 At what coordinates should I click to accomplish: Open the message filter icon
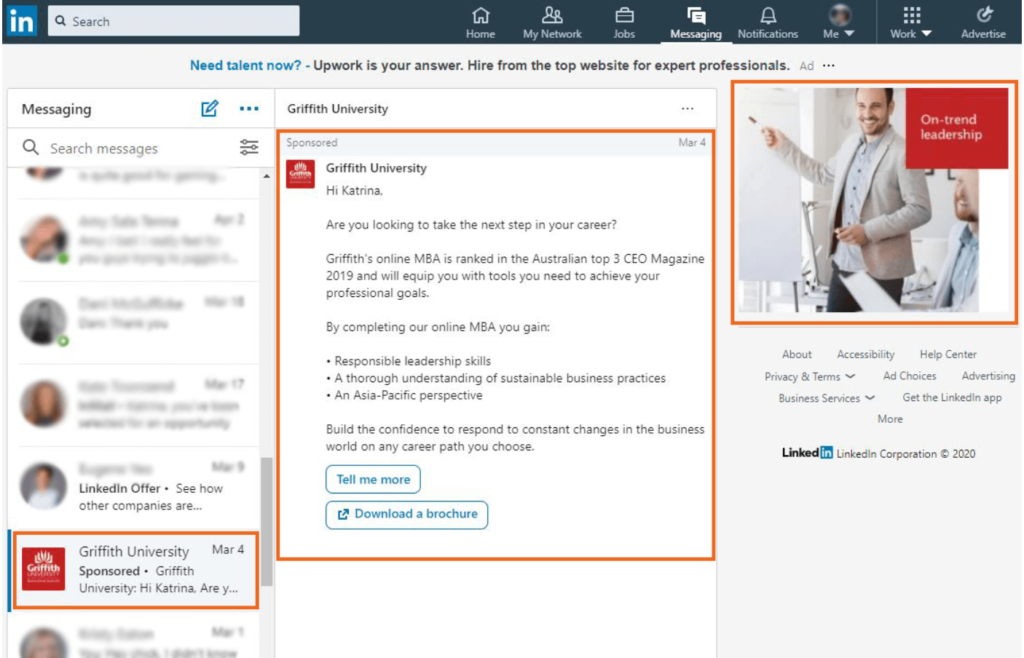pos(248,147)
